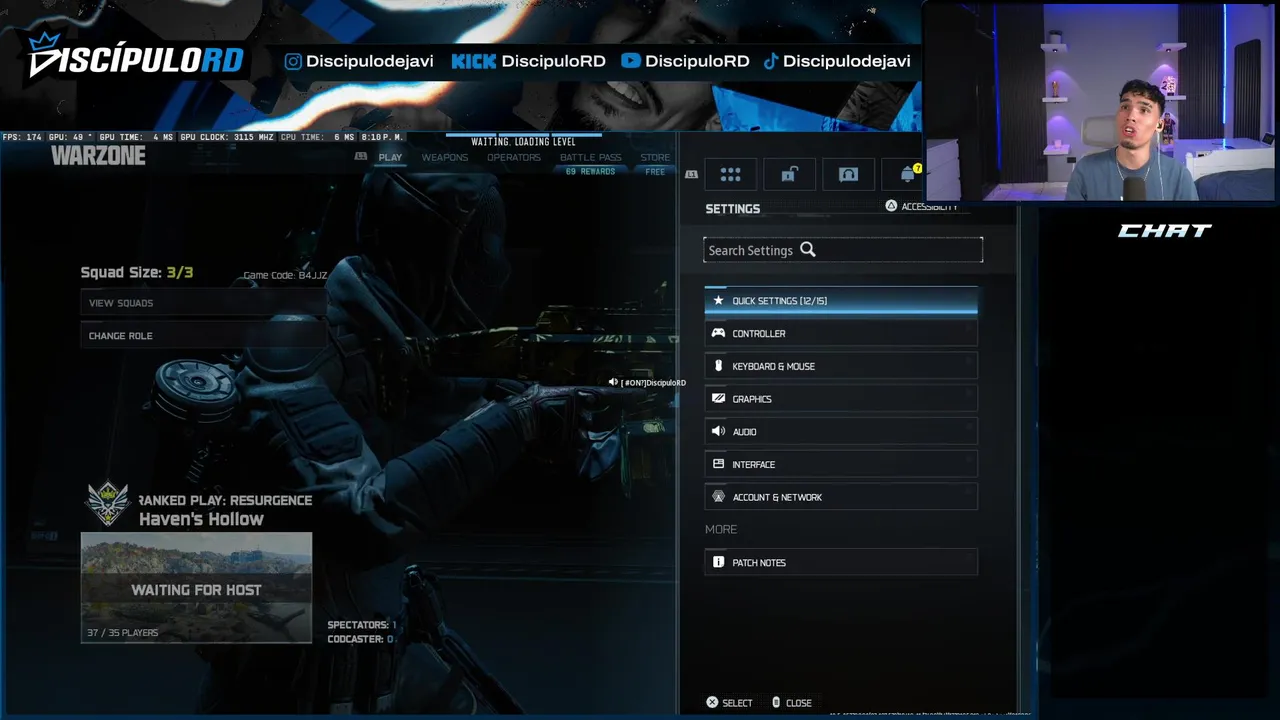Click the Squad Size 3/3 text
The height and width of the screenshot is (720, 1280).
[137, 272]
